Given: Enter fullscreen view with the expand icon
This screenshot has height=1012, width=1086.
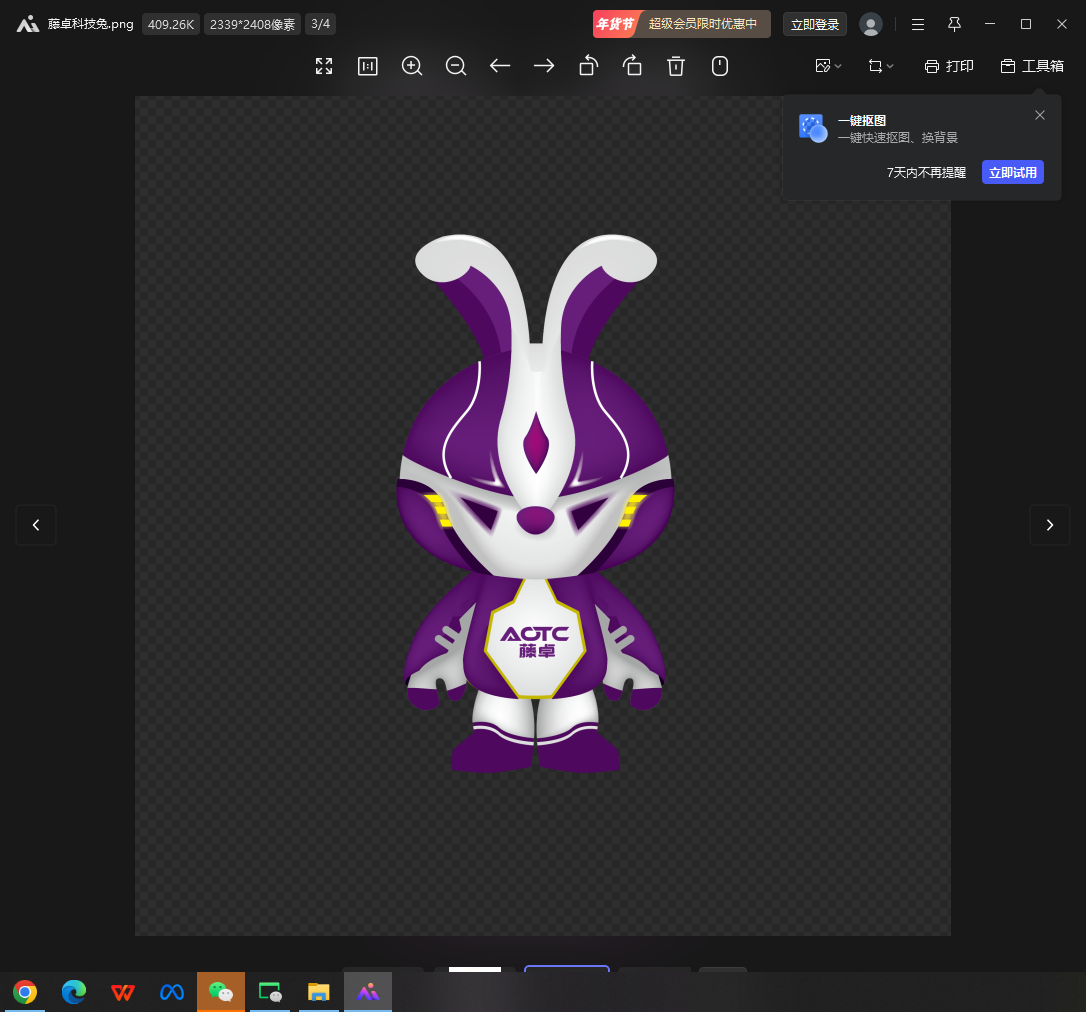Looking at the screenshot, I should pyautogui.click(x=323, y=66).
